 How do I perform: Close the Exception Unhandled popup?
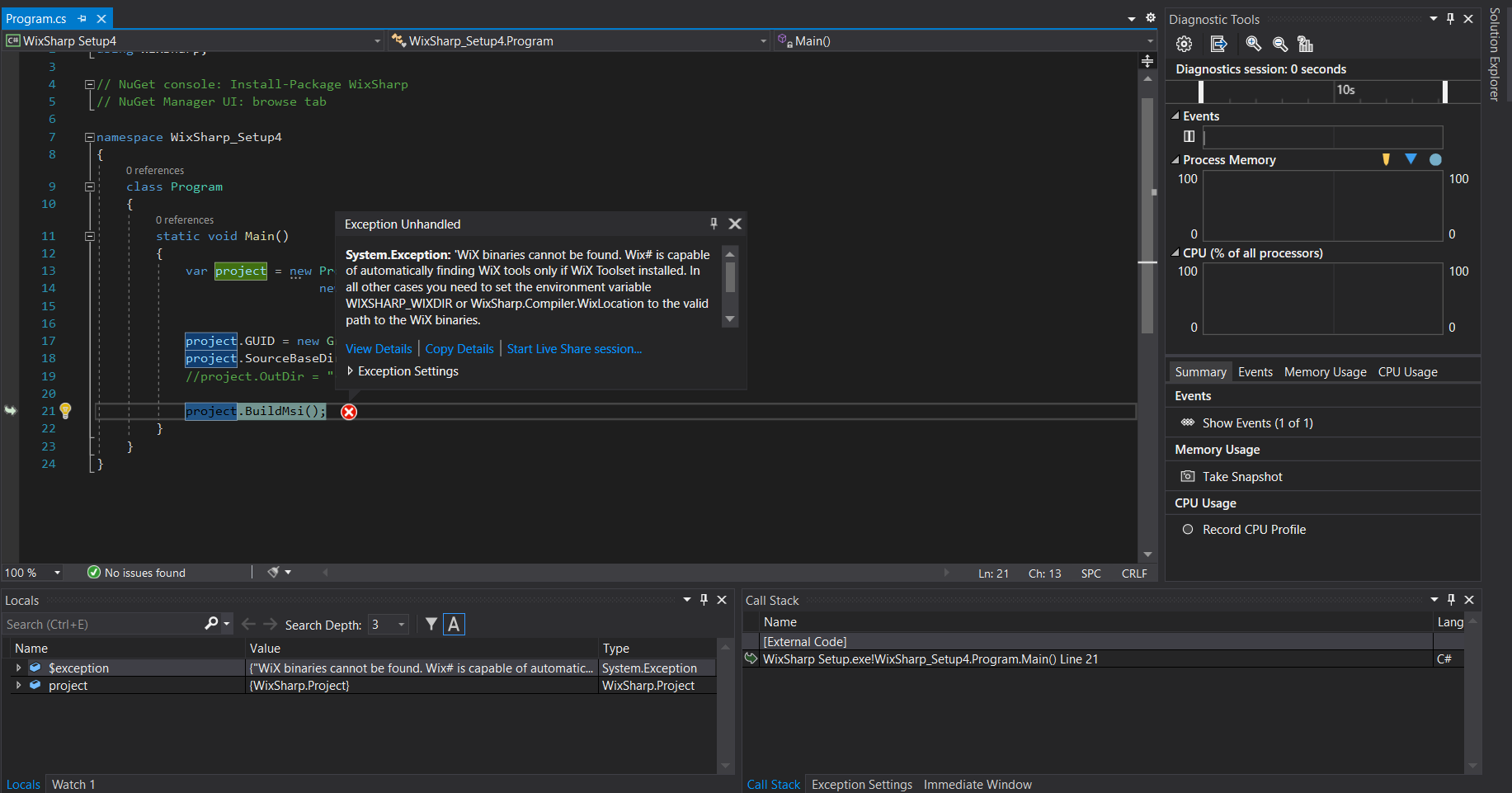pos(735,224)
